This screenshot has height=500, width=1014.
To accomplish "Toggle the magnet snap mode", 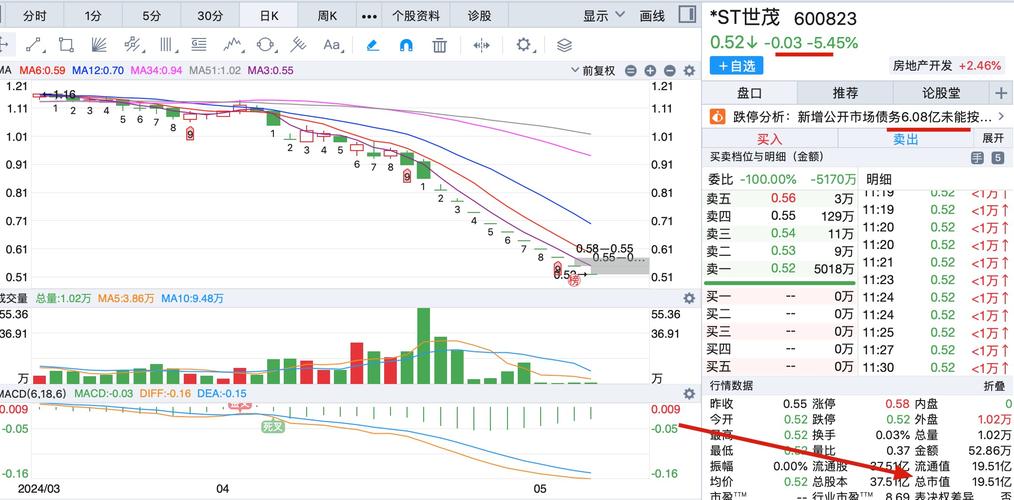I will [406, 45].
